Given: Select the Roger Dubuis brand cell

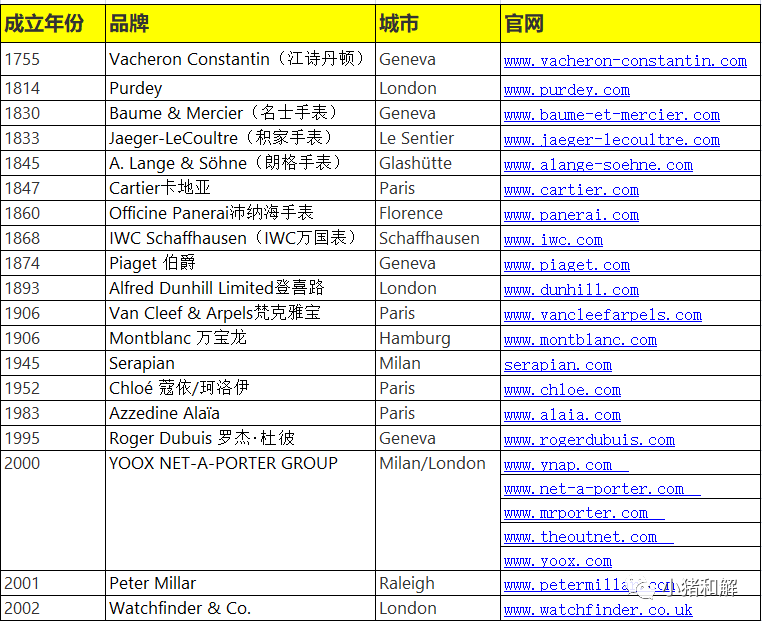Looking at the screenshot, I should tap(241, 438).
